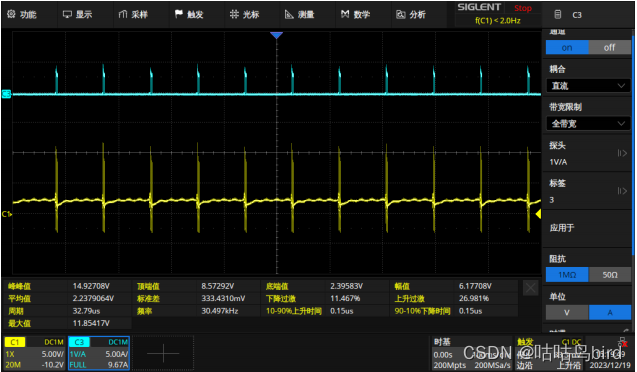Select the C1 channel offset marker

(6, 214)
